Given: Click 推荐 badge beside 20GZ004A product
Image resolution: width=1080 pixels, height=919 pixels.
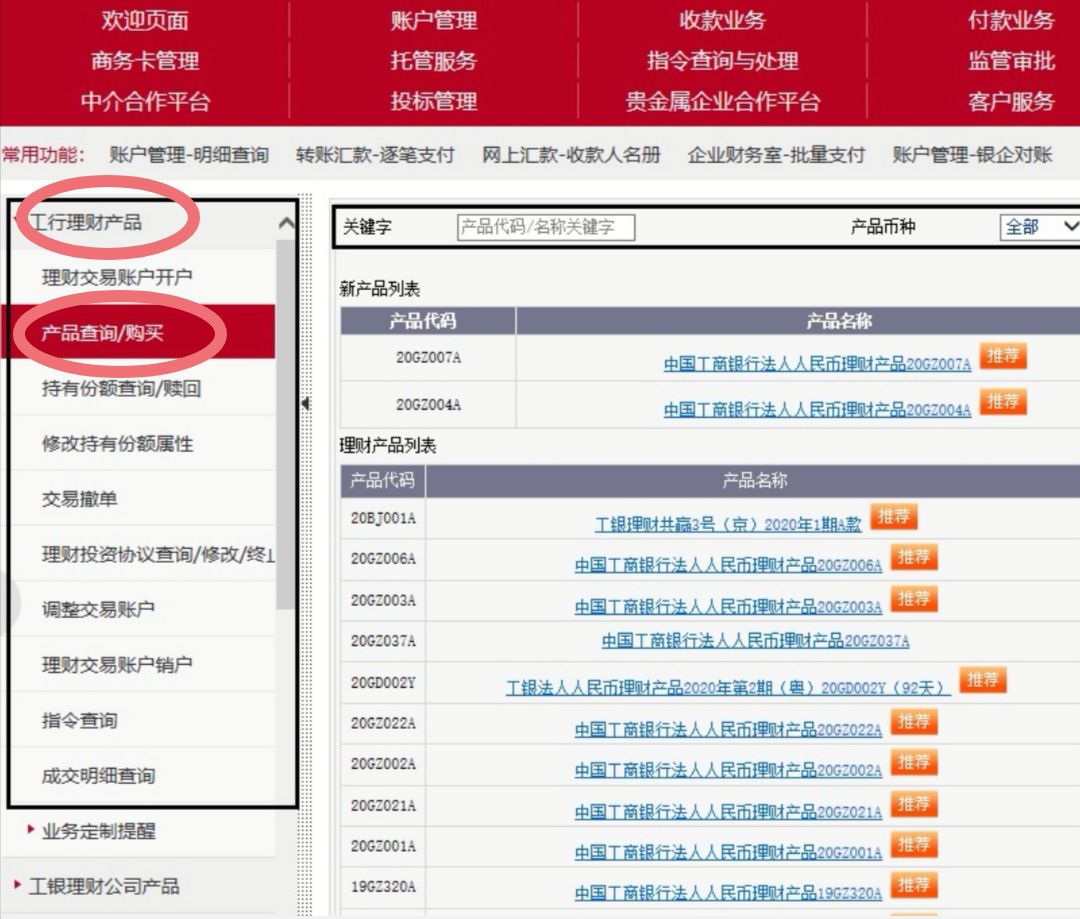Looking at the screenshot, I should [1003, 401].
